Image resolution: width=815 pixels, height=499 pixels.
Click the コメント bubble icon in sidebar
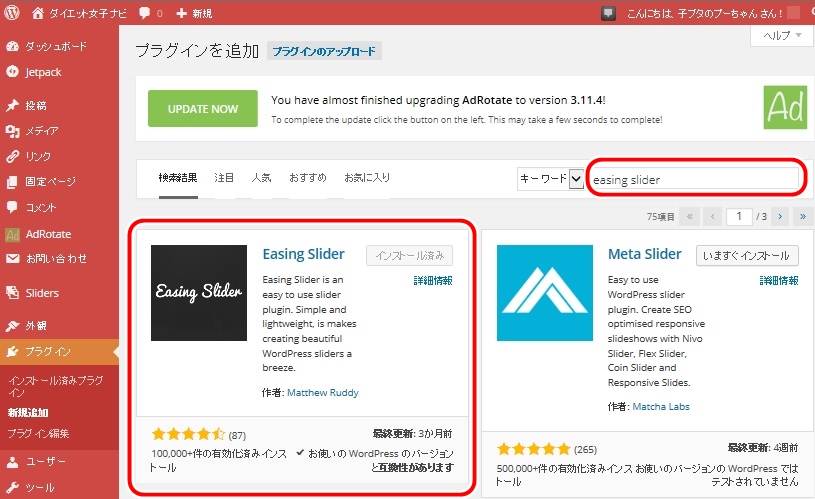pyautogui.click(x=12, y=207)
